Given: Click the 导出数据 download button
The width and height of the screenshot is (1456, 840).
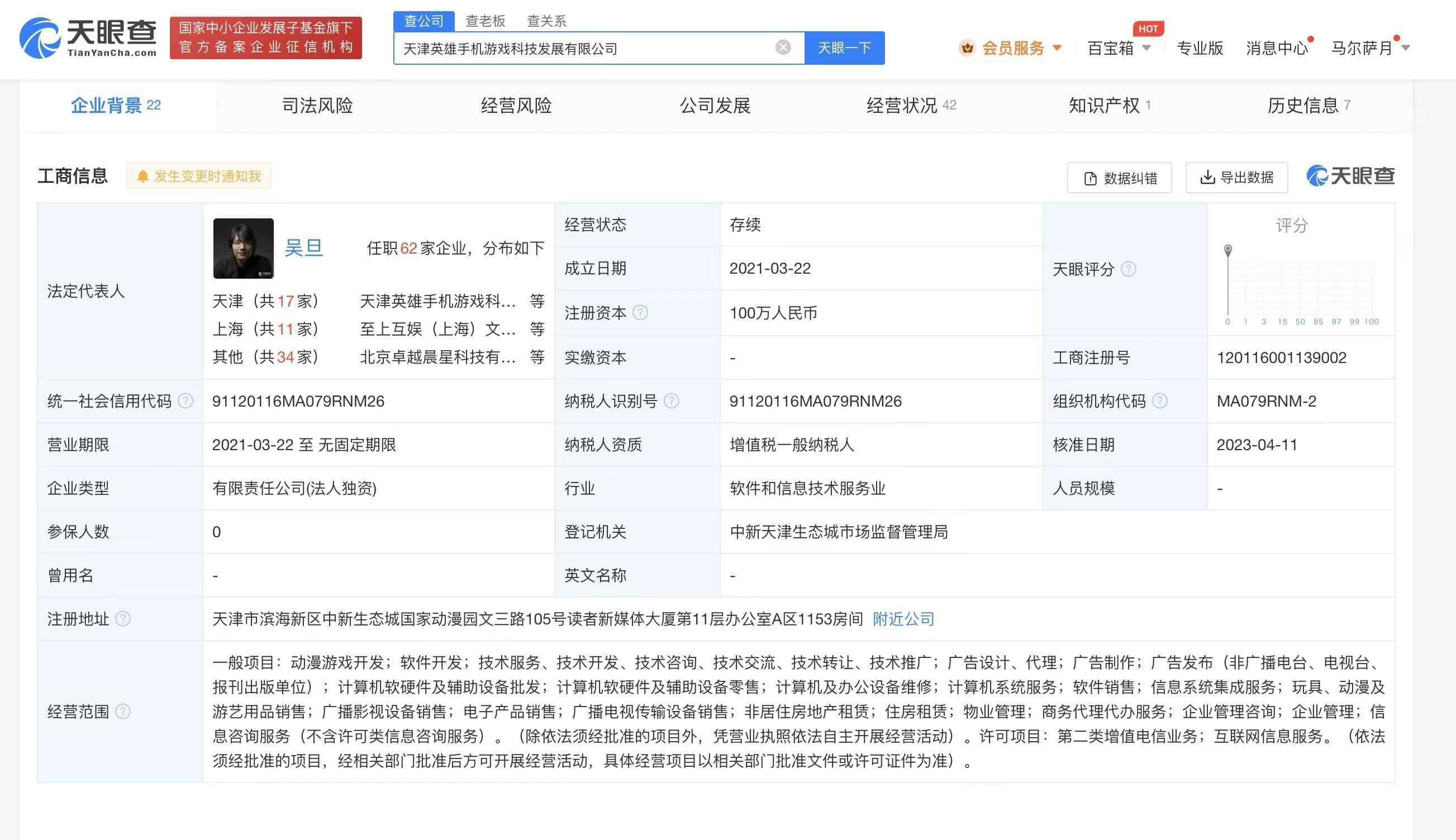Looking at the screenshot, I should (1236, 177).
